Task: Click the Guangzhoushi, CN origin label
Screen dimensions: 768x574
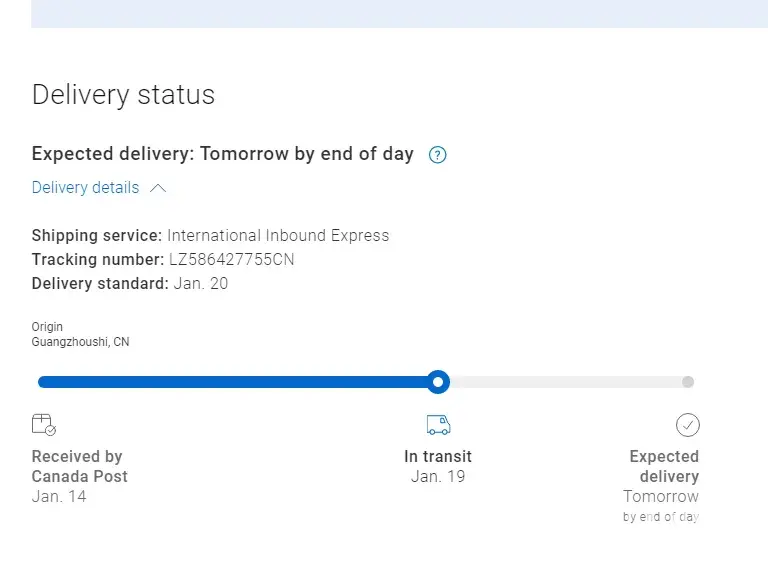Action: (x=80, y=342)
